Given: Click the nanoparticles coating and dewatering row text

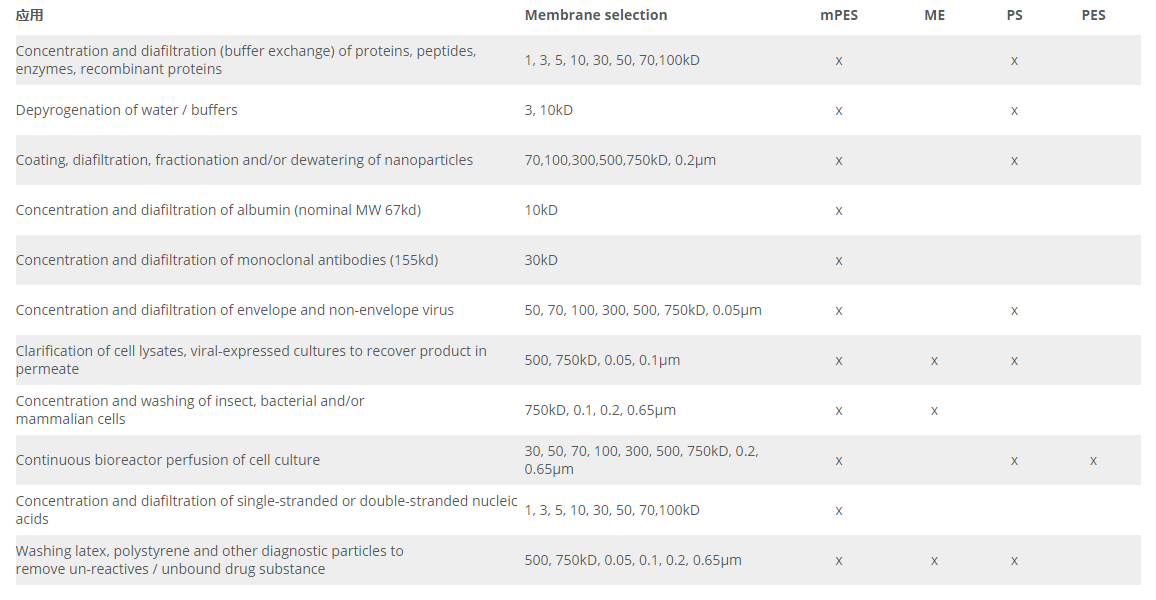Looking at the screenshot, I should click(x=245, y=160).
